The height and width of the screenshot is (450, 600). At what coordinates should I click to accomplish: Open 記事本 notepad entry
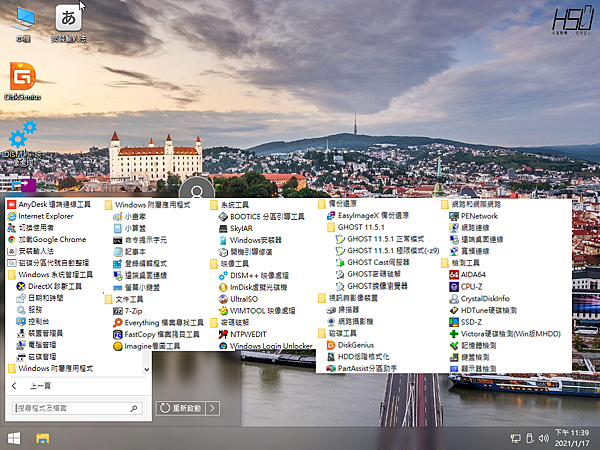(x=130, y=252)
